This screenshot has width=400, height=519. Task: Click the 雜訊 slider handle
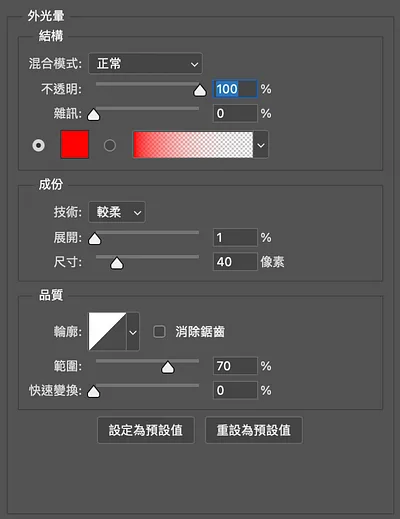click(x=93, y=114)
